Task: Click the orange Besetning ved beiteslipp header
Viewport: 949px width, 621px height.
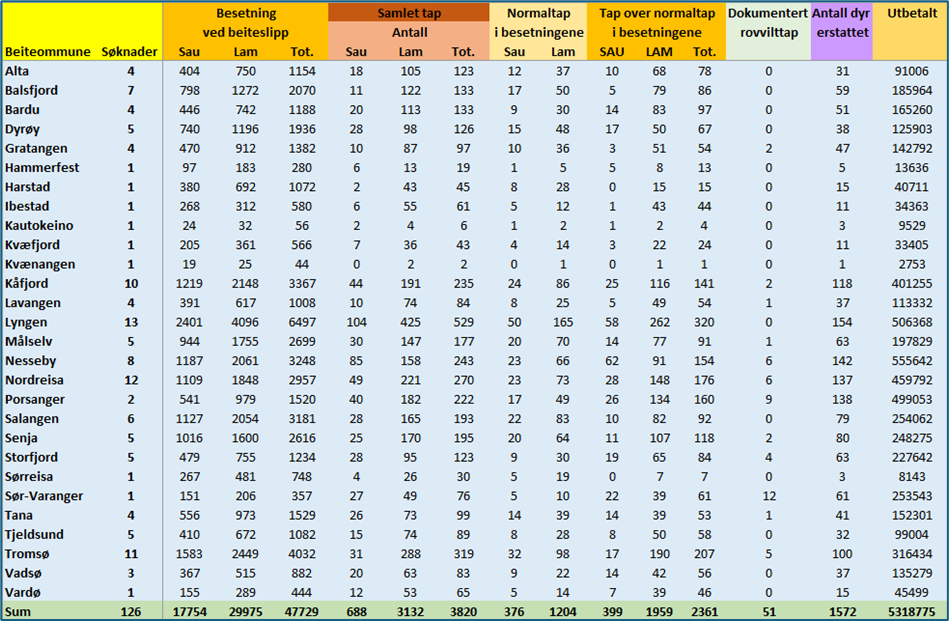Action: point(245,23)
